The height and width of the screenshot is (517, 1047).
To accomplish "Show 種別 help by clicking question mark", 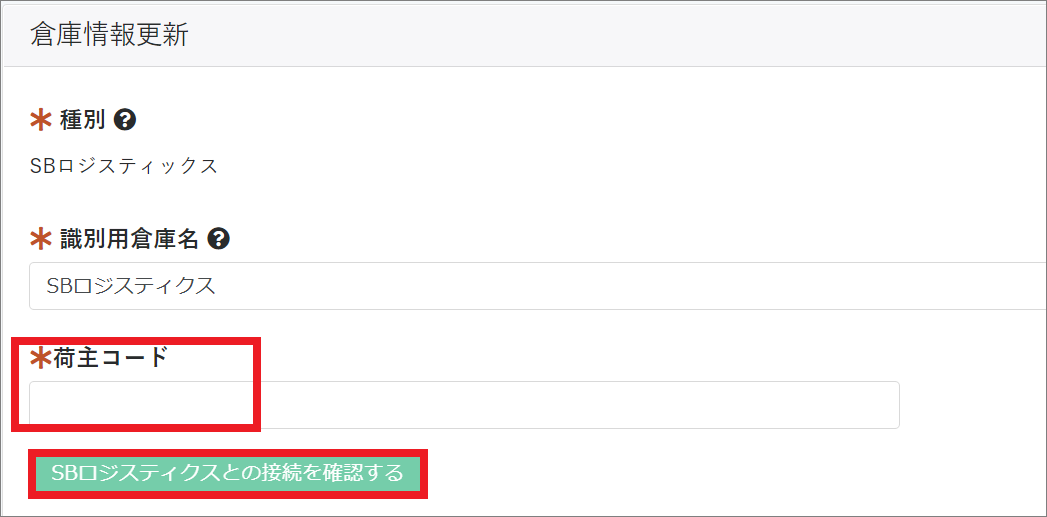I will (x=125, y=120).
